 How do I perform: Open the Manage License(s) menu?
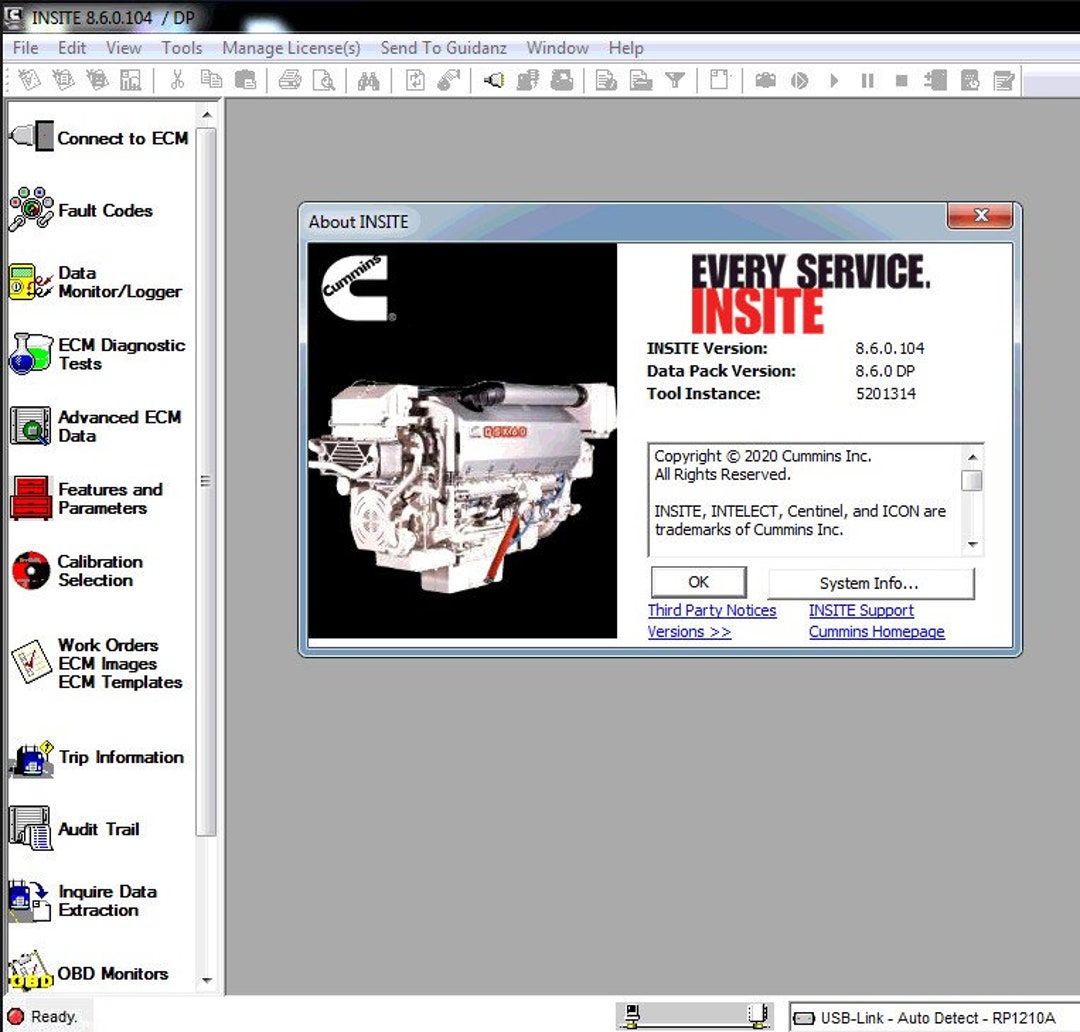pos(291,47)
